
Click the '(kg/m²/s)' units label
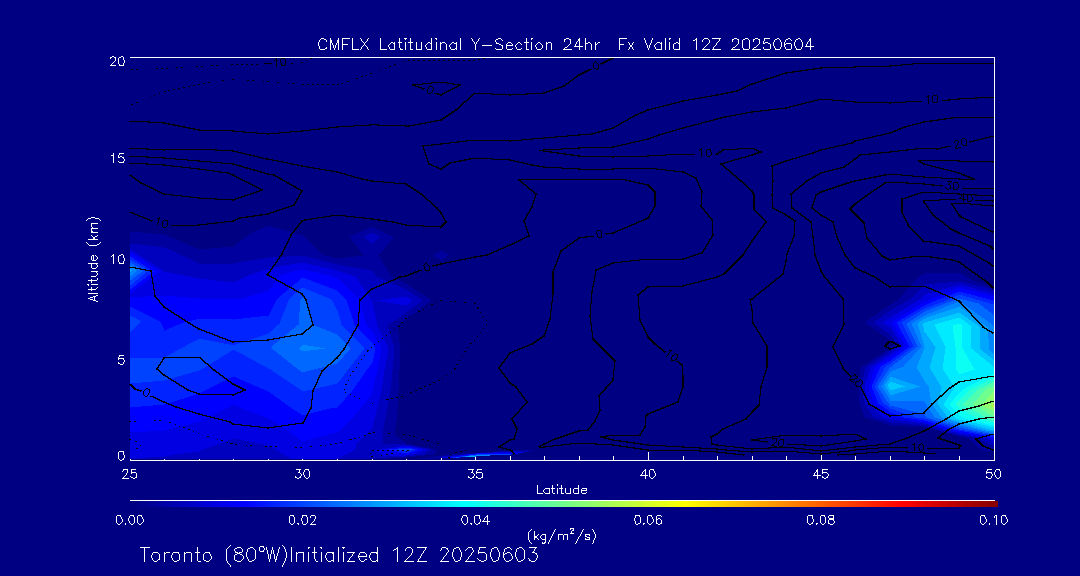pos(561,535)
